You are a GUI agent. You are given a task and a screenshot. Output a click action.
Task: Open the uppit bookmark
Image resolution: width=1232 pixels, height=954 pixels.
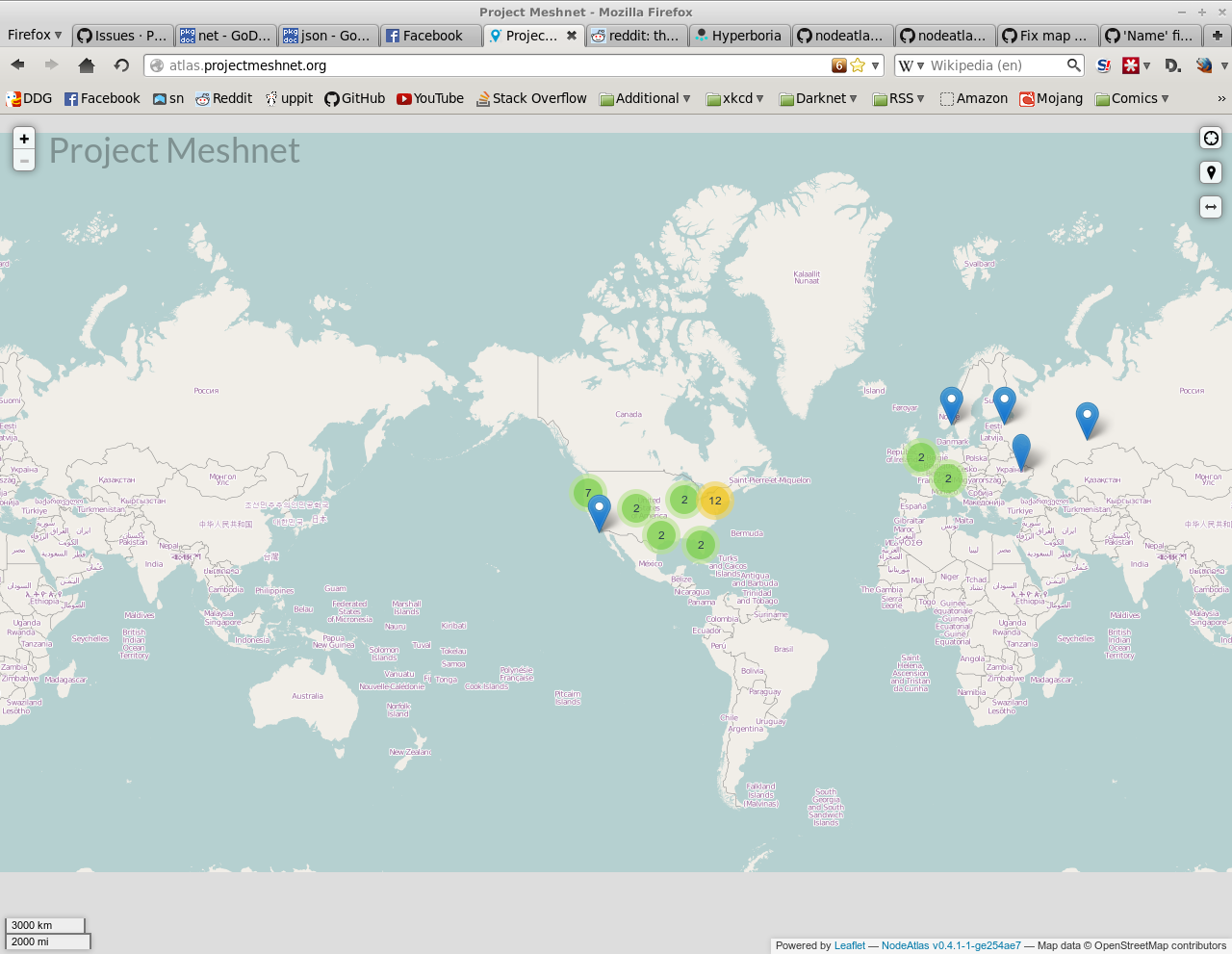tap(289, 98)
